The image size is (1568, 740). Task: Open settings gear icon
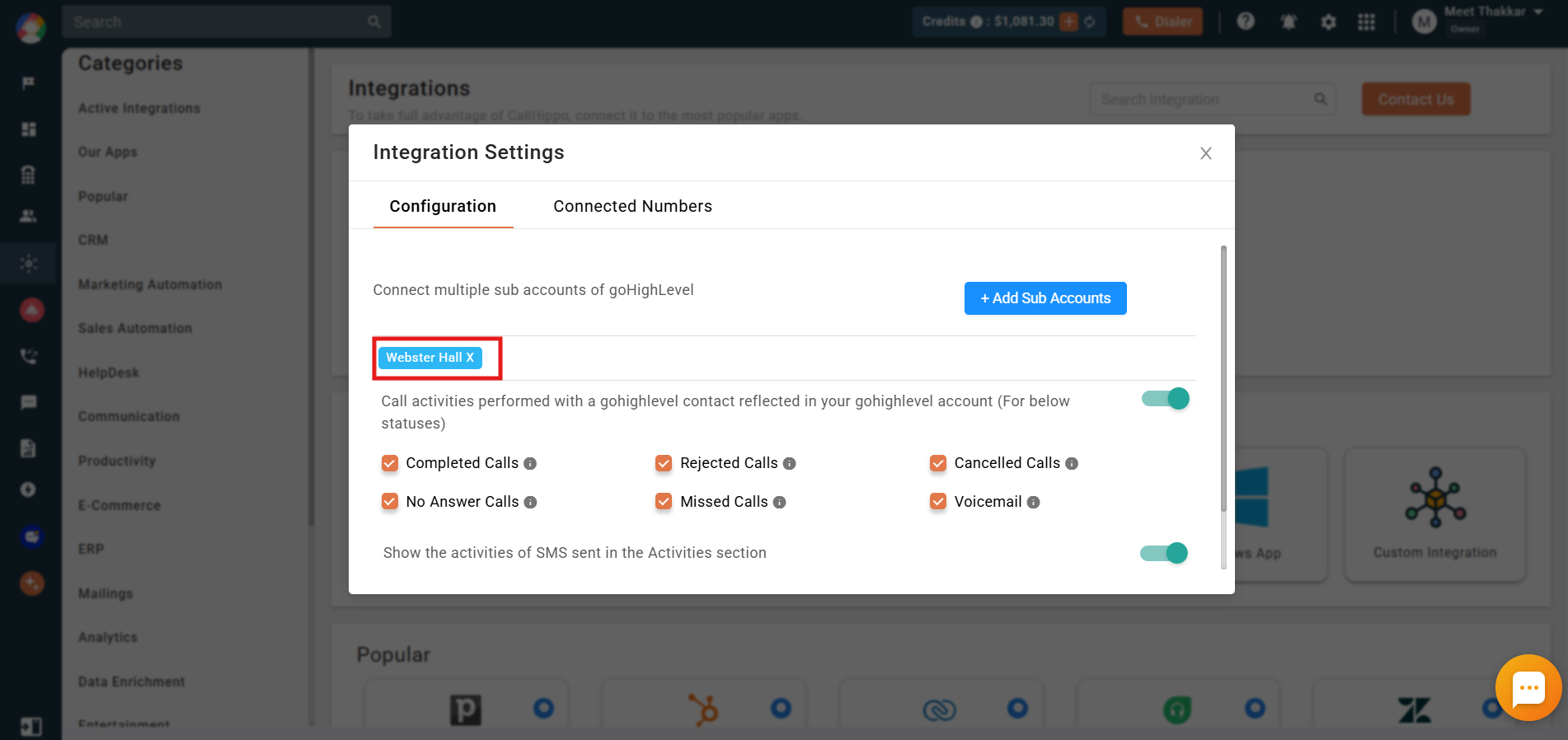(x=1328, y=22)
